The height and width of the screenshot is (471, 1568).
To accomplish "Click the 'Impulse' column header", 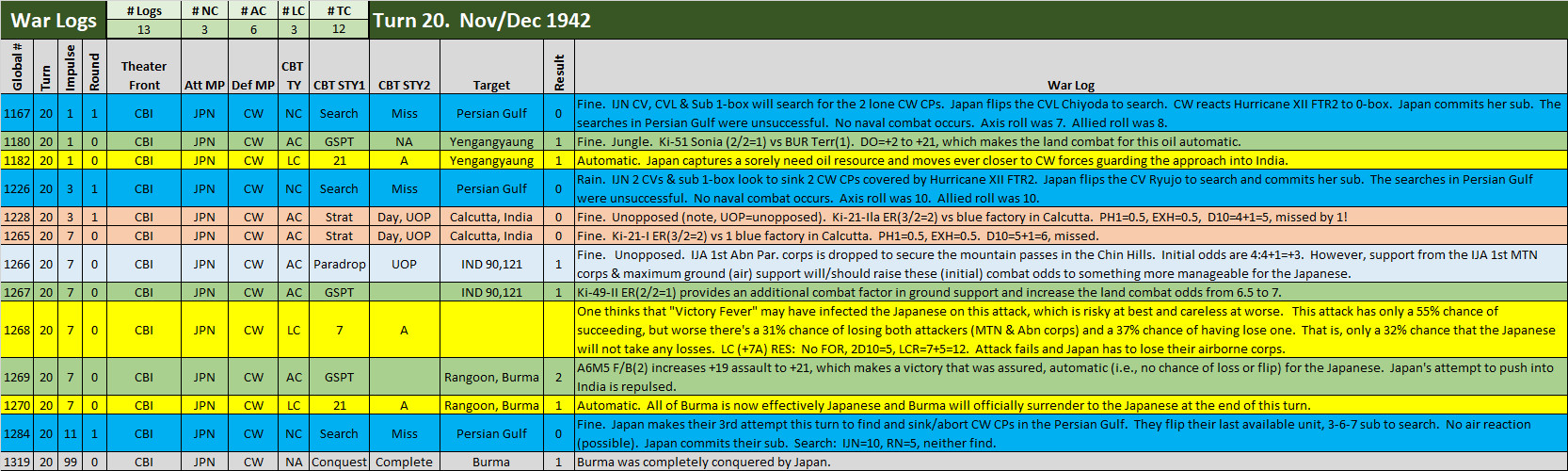I will point(71,66).
